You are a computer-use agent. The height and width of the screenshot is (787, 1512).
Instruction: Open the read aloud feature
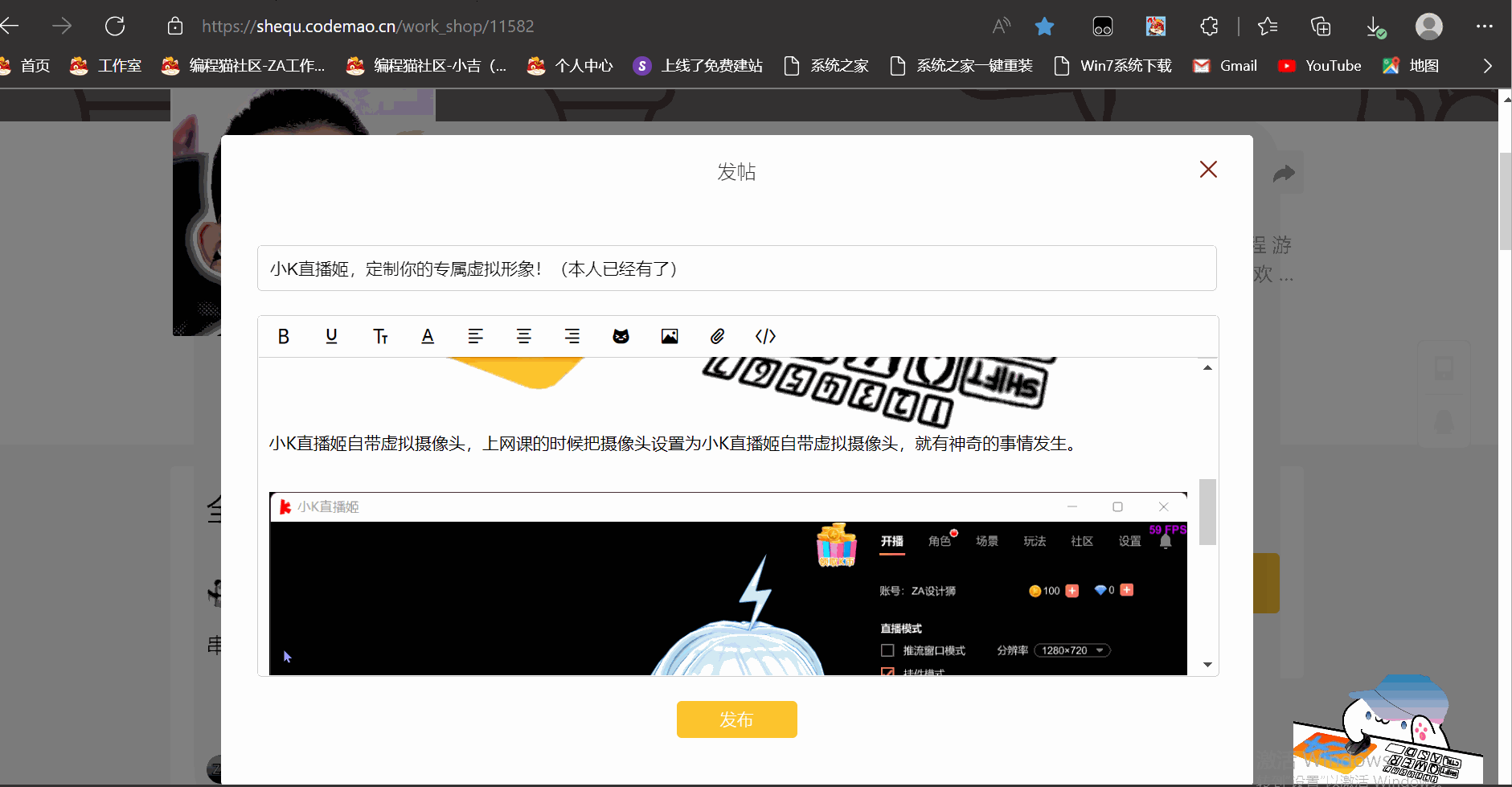(x=1001, y=27)
